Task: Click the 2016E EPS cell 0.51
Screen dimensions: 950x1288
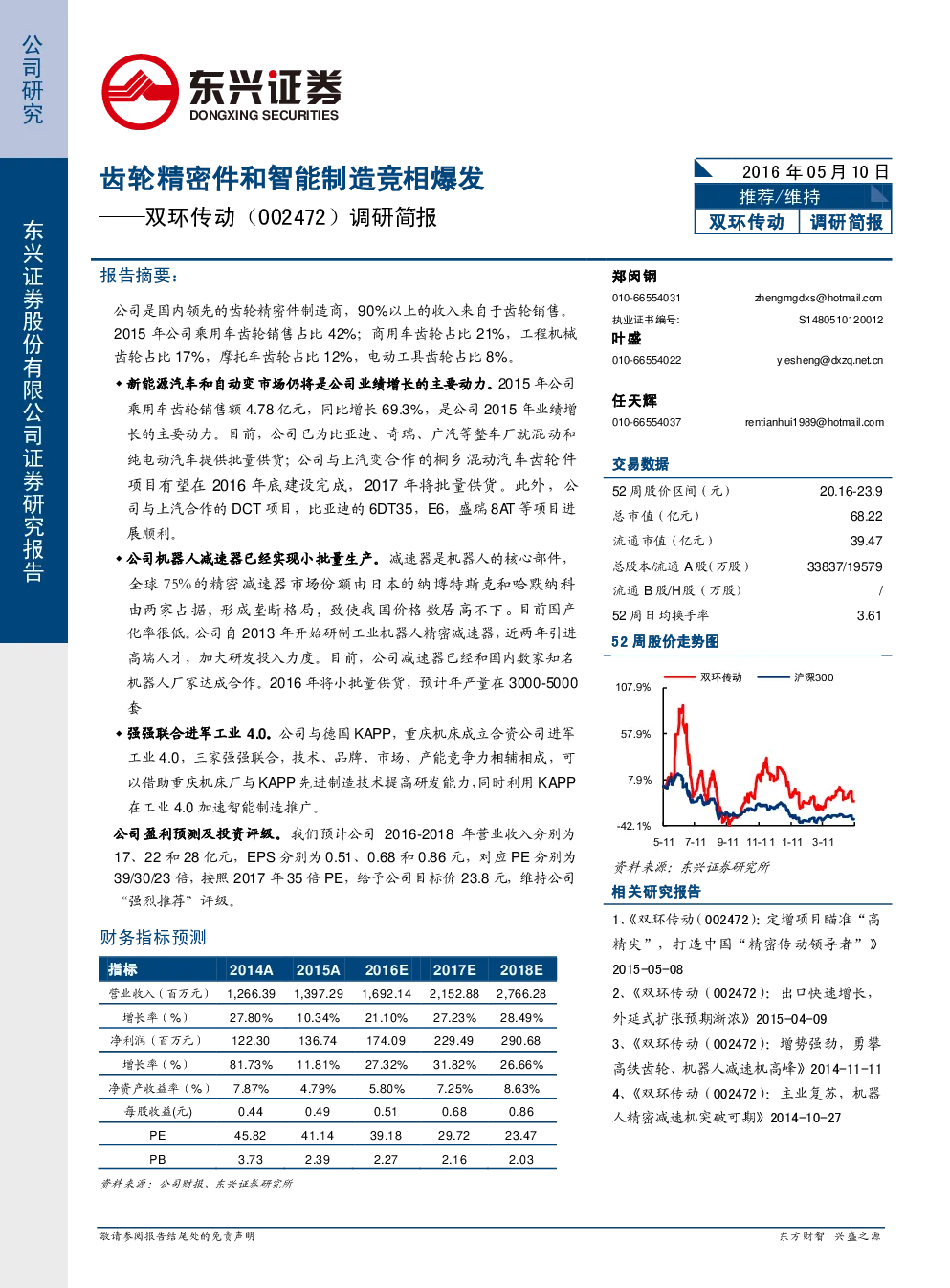Action: point(386,1112)
